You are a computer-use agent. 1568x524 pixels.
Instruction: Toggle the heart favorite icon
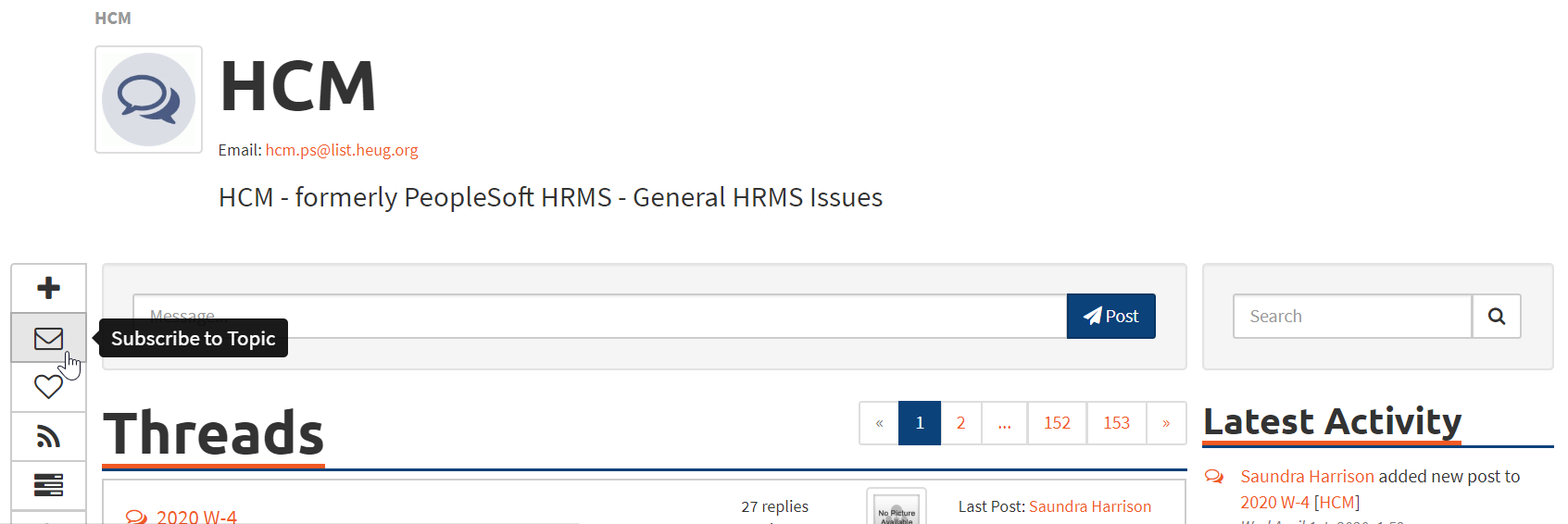click(x=48, y=386)
